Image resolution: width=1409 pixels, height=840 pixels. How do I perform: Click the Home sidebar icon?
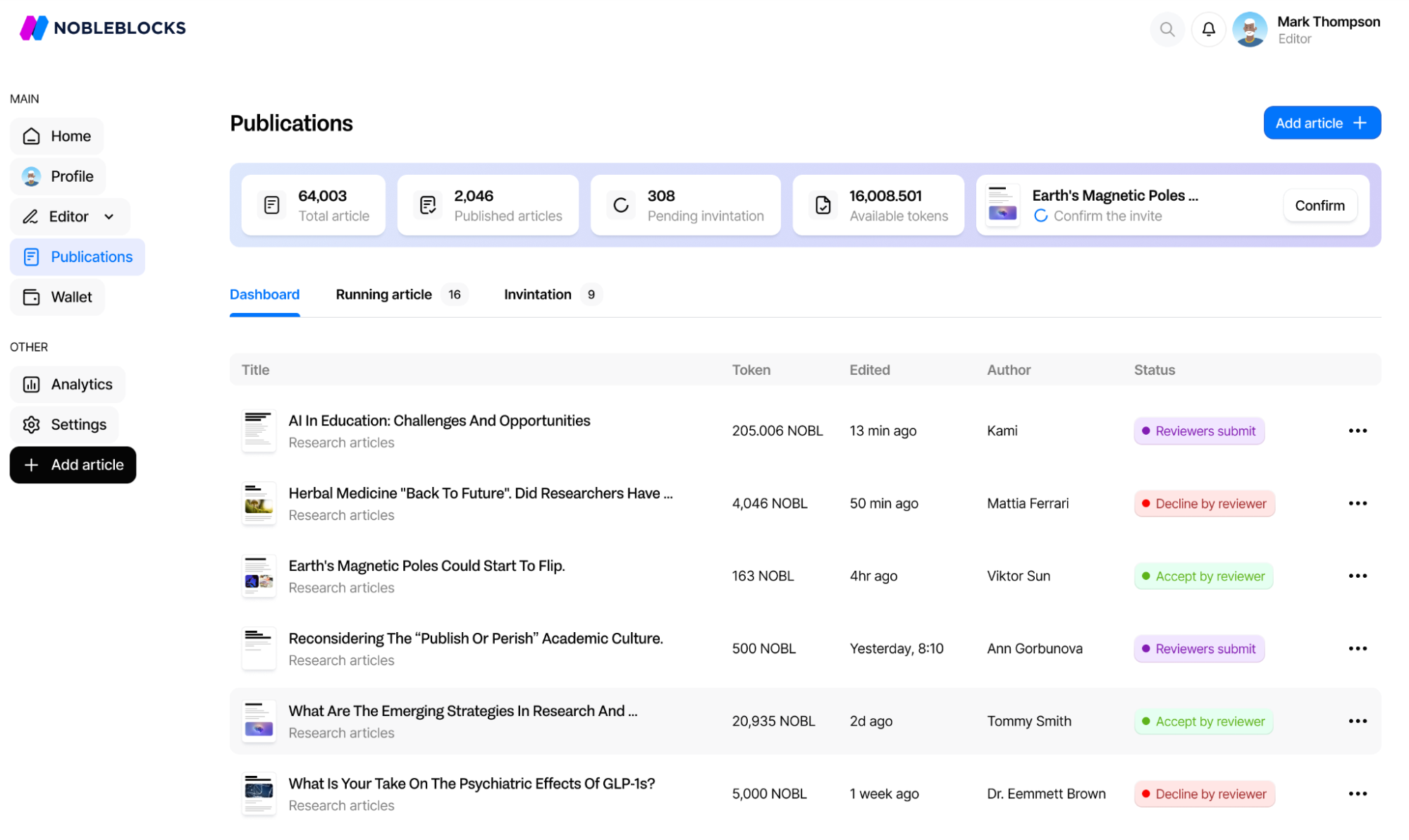pos(32,136)
